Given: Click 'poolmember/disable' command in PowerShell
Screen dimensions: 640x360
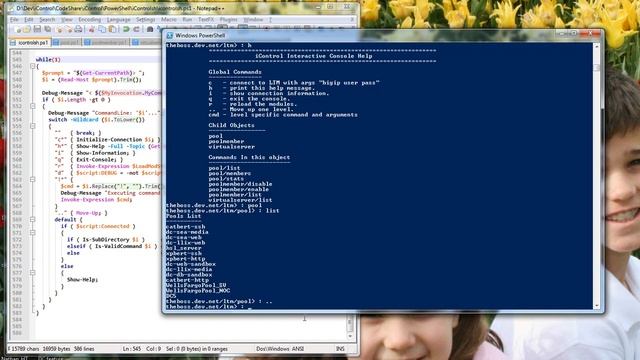Looking at the screenshot, I should click(x=240, y=184).
